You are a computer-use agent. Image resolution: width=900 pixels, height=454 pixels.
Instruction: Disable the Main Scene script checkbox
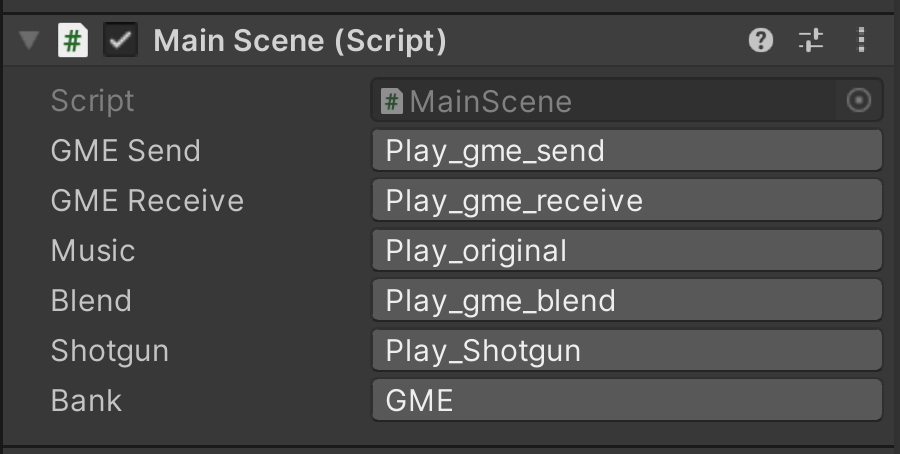121,41
